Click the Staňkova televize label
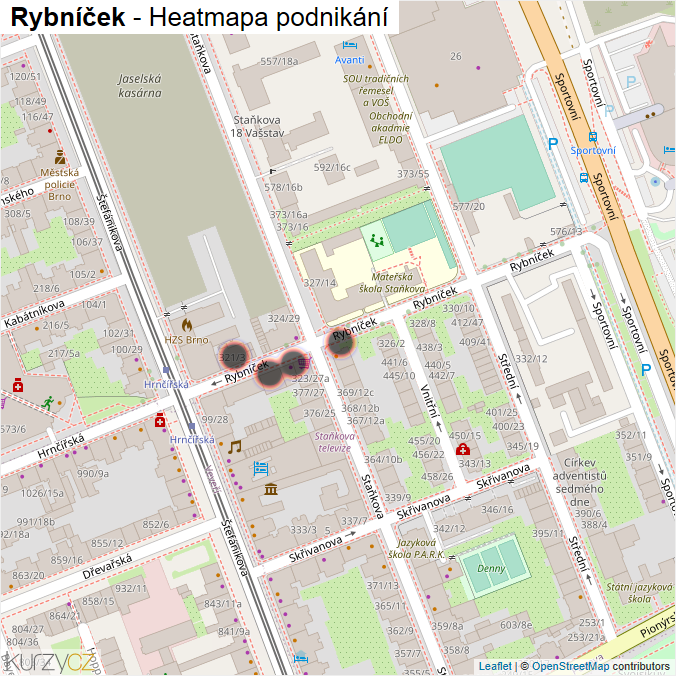 pos(335,442)
